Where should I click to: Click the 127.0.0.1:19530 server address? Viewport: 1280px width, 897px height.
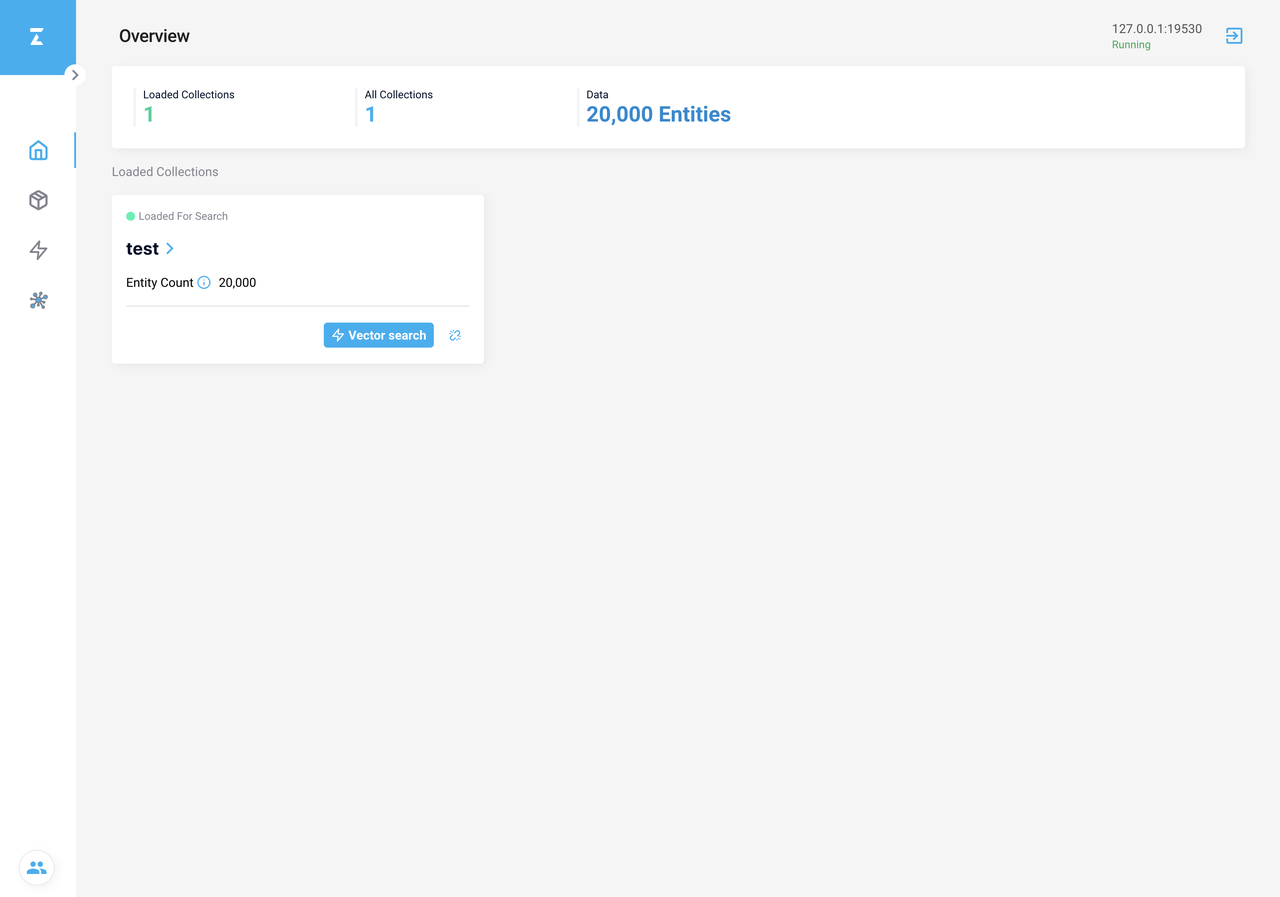coord(1156,29)
